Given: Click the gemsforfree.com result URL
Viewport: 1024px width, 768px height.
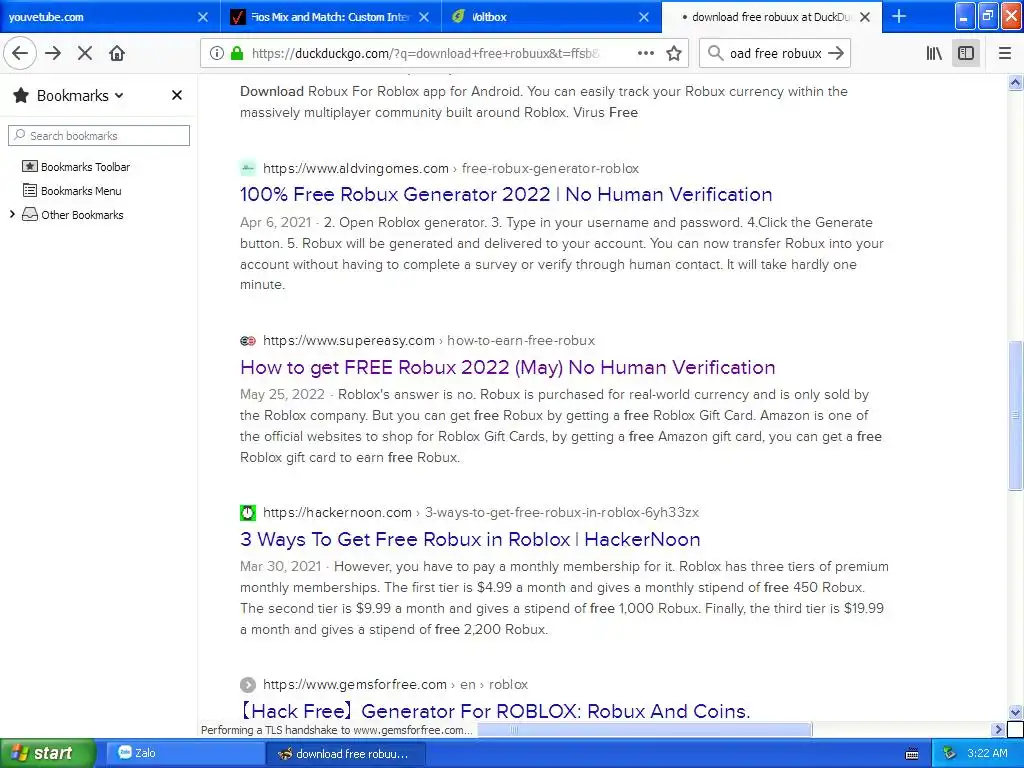Looking at the screenshot, I should [395, 684].
